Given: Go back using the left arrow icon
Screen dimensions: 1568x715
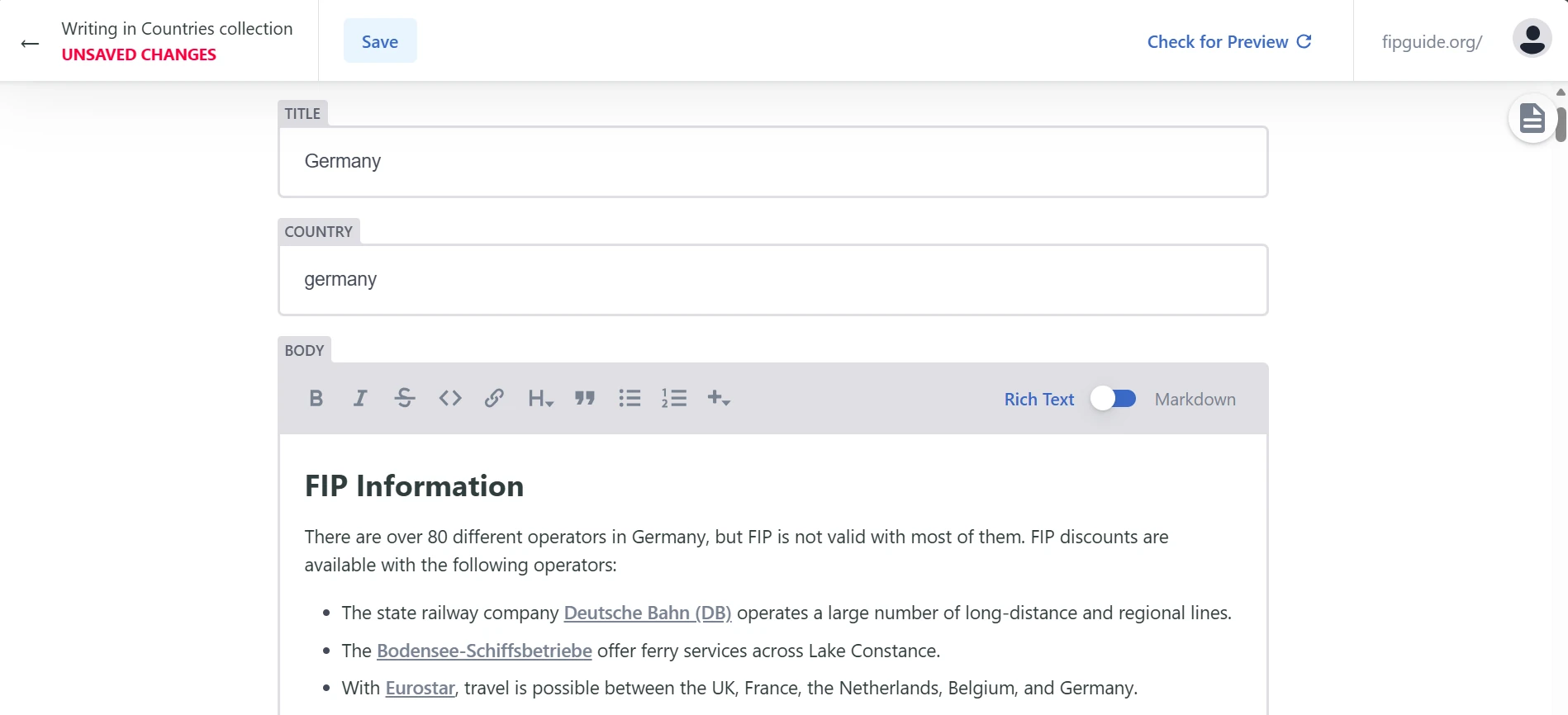Looking at the screenshot, I should pos(30,43).
